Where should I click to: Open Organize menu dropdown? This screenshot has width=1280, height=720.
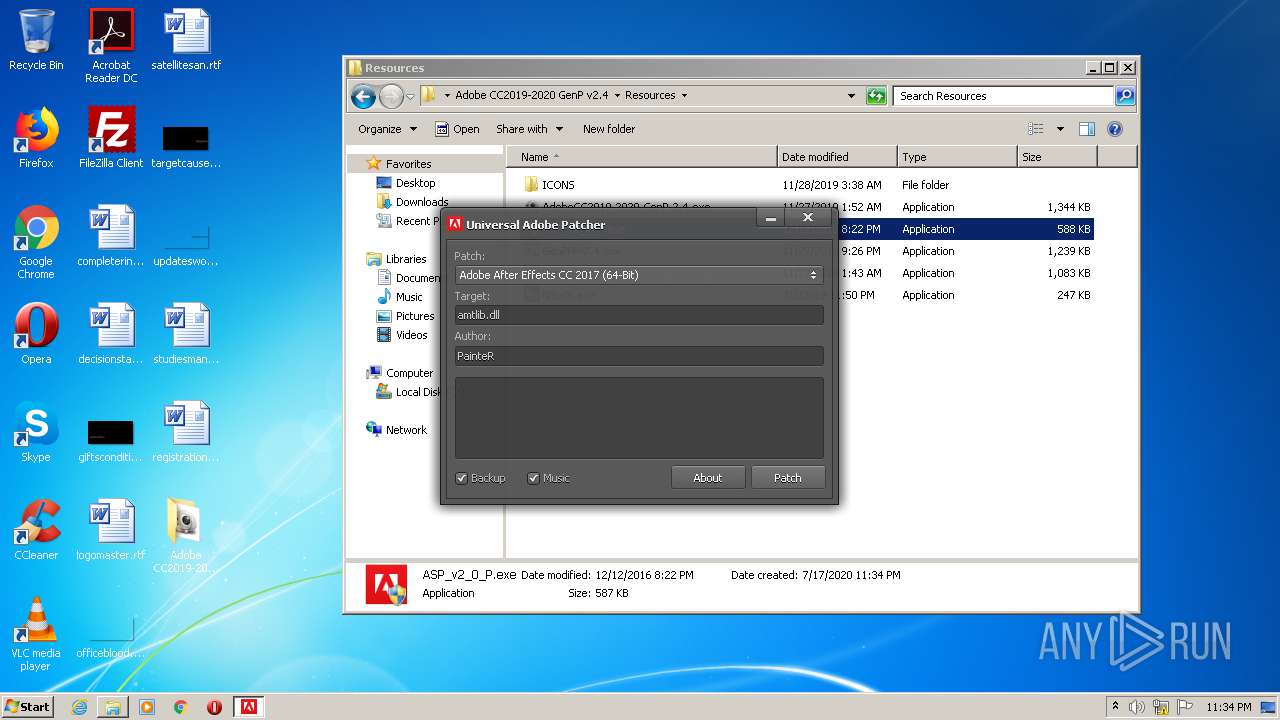tap(387, 129)
